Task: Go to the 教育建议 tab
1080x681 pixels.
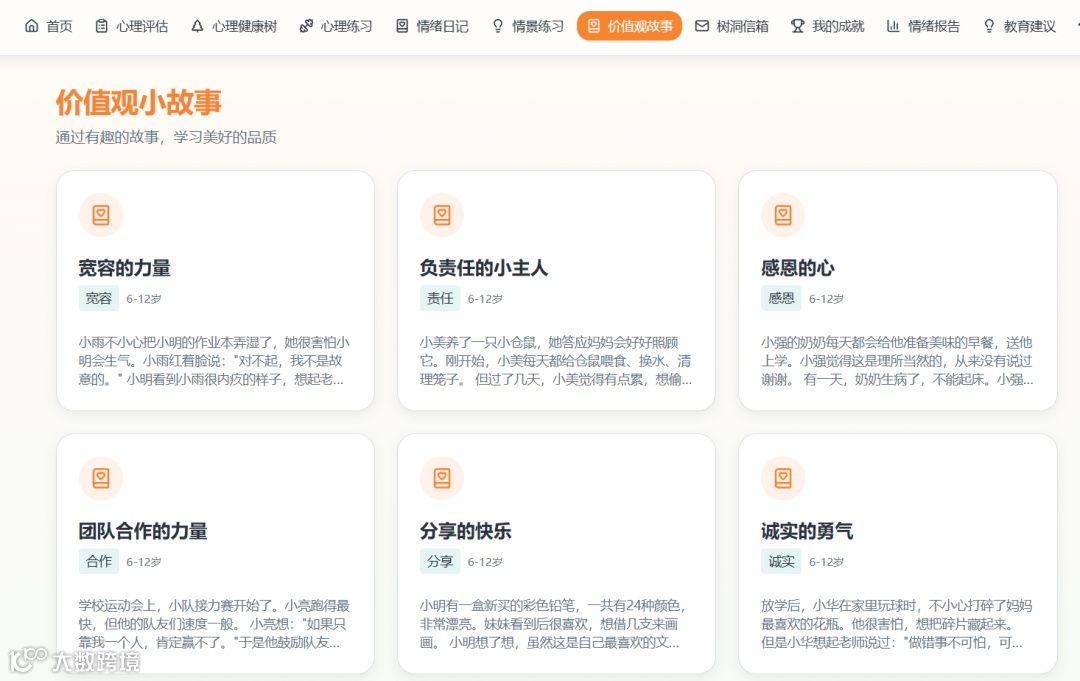Action: click(1019, 26)
